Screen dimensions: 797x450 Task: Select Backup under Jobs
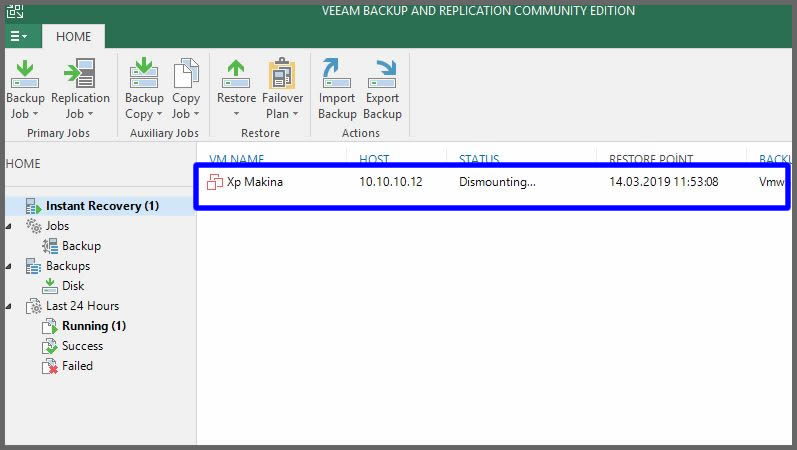pos(81,246)
